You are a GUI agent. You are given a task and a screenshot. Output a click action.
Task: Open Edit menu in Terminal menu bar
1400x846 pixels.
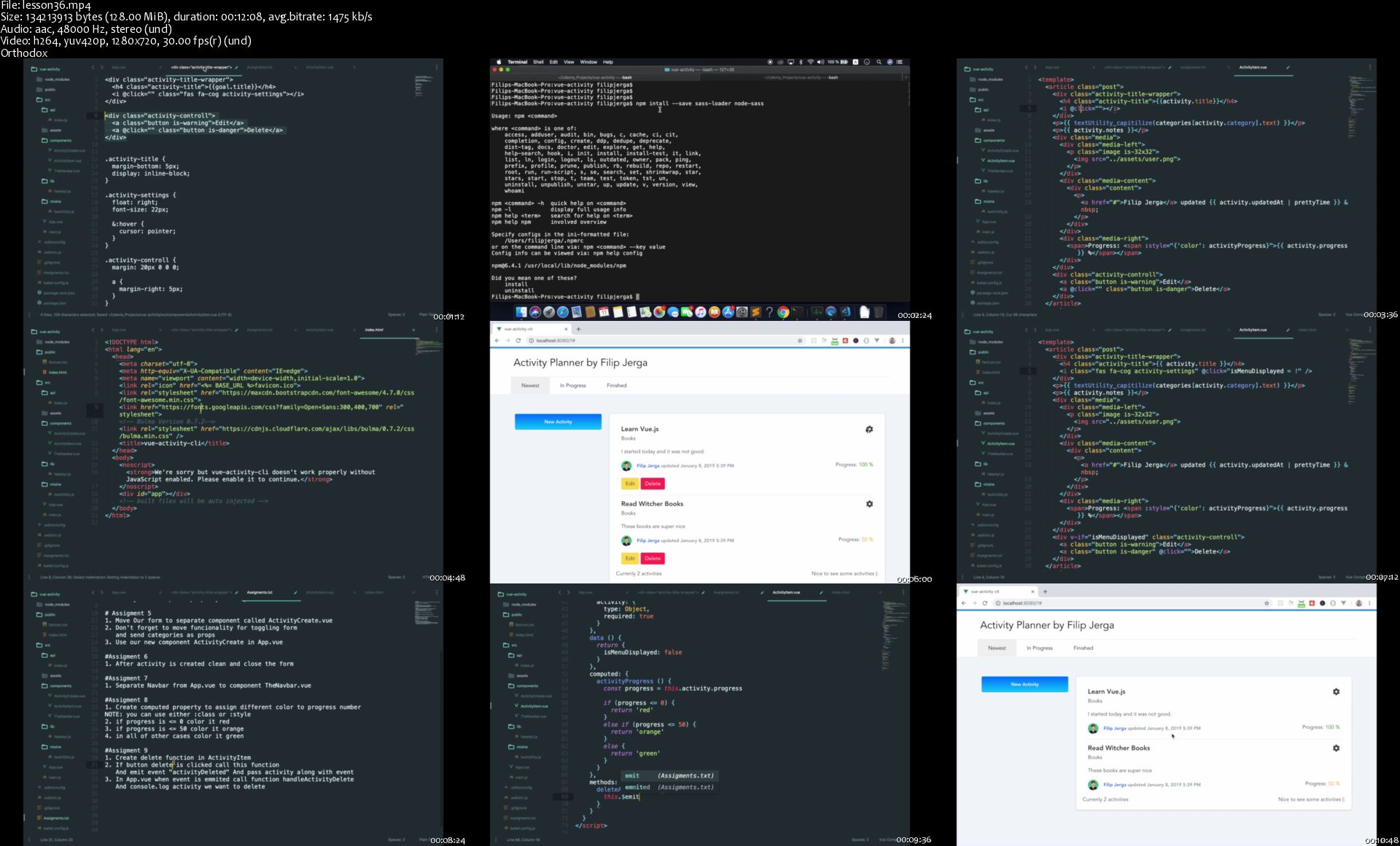pos(553,62)
